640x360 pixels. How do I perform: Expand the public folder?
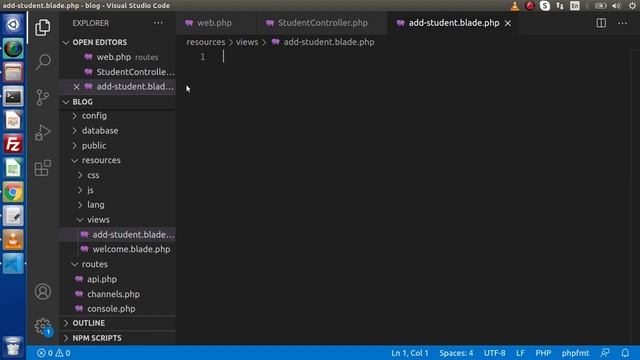tap(118, 145)
